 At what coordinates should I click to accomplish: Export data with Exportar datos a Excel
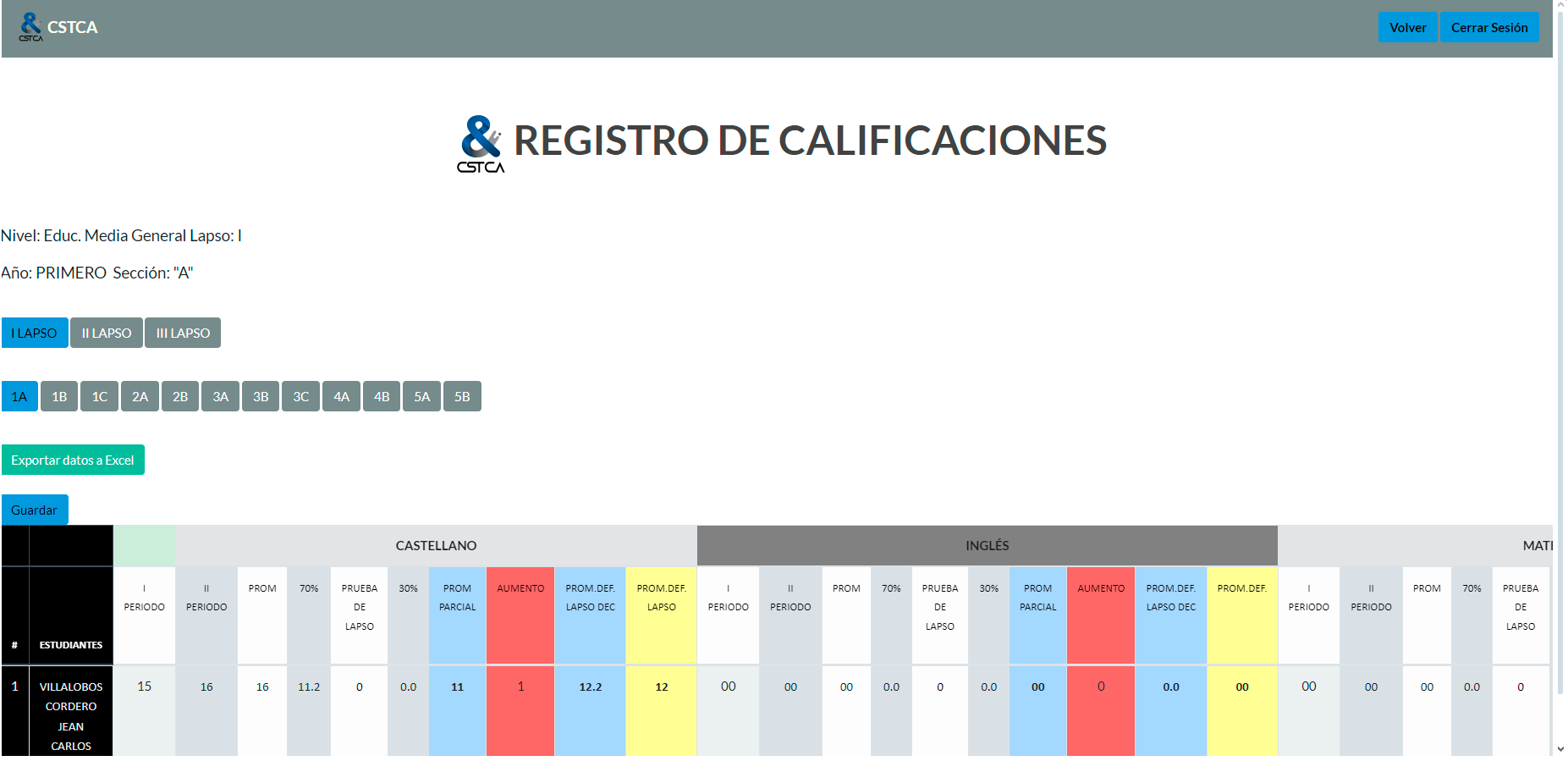click(x=73, y=460)
